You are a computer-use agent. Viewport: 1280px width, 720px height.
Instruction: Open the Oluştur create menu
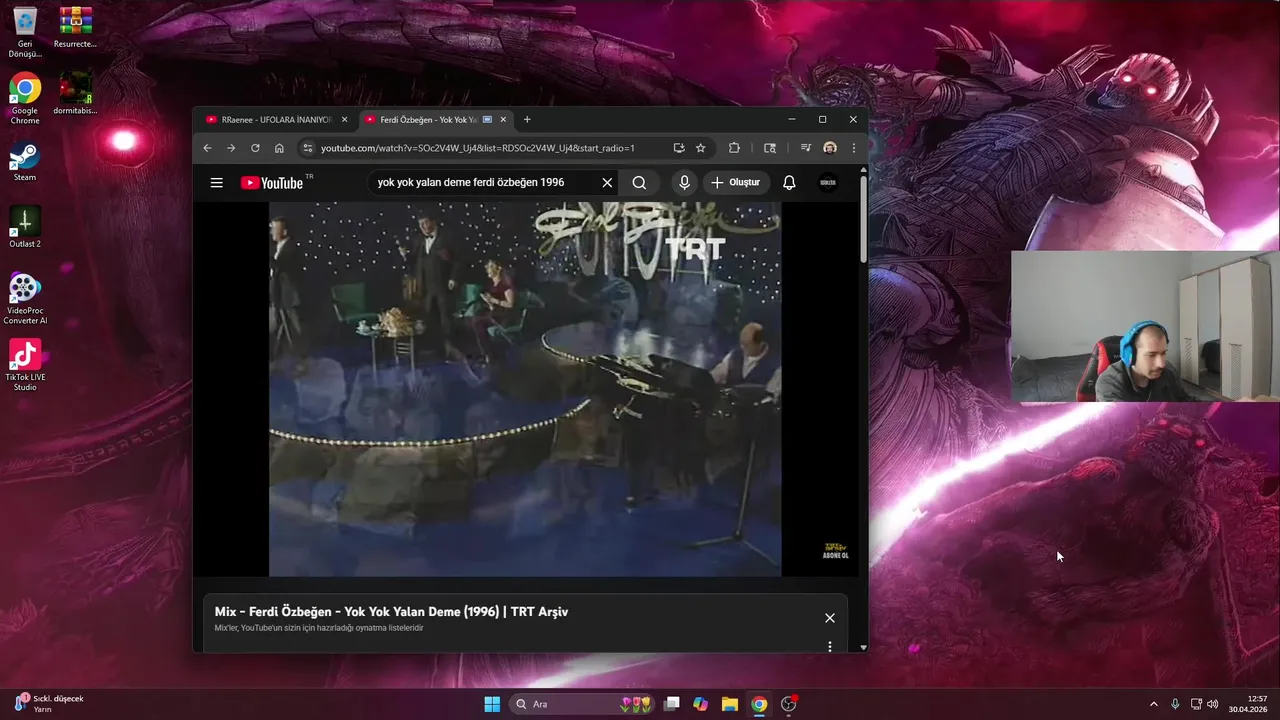(x=736, y=183)
